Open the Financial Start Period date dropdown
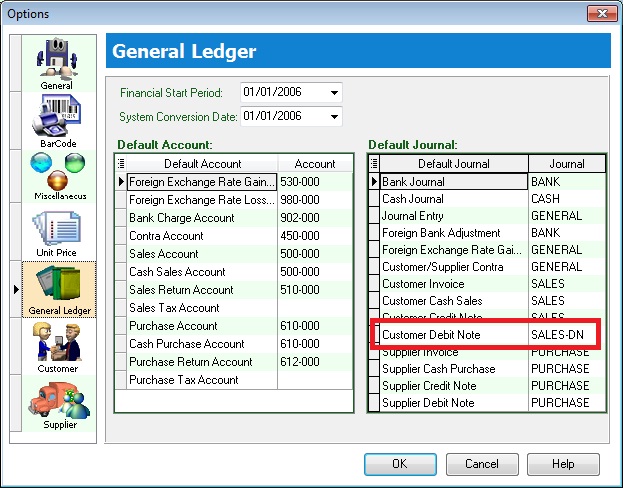 coord(334,93)
